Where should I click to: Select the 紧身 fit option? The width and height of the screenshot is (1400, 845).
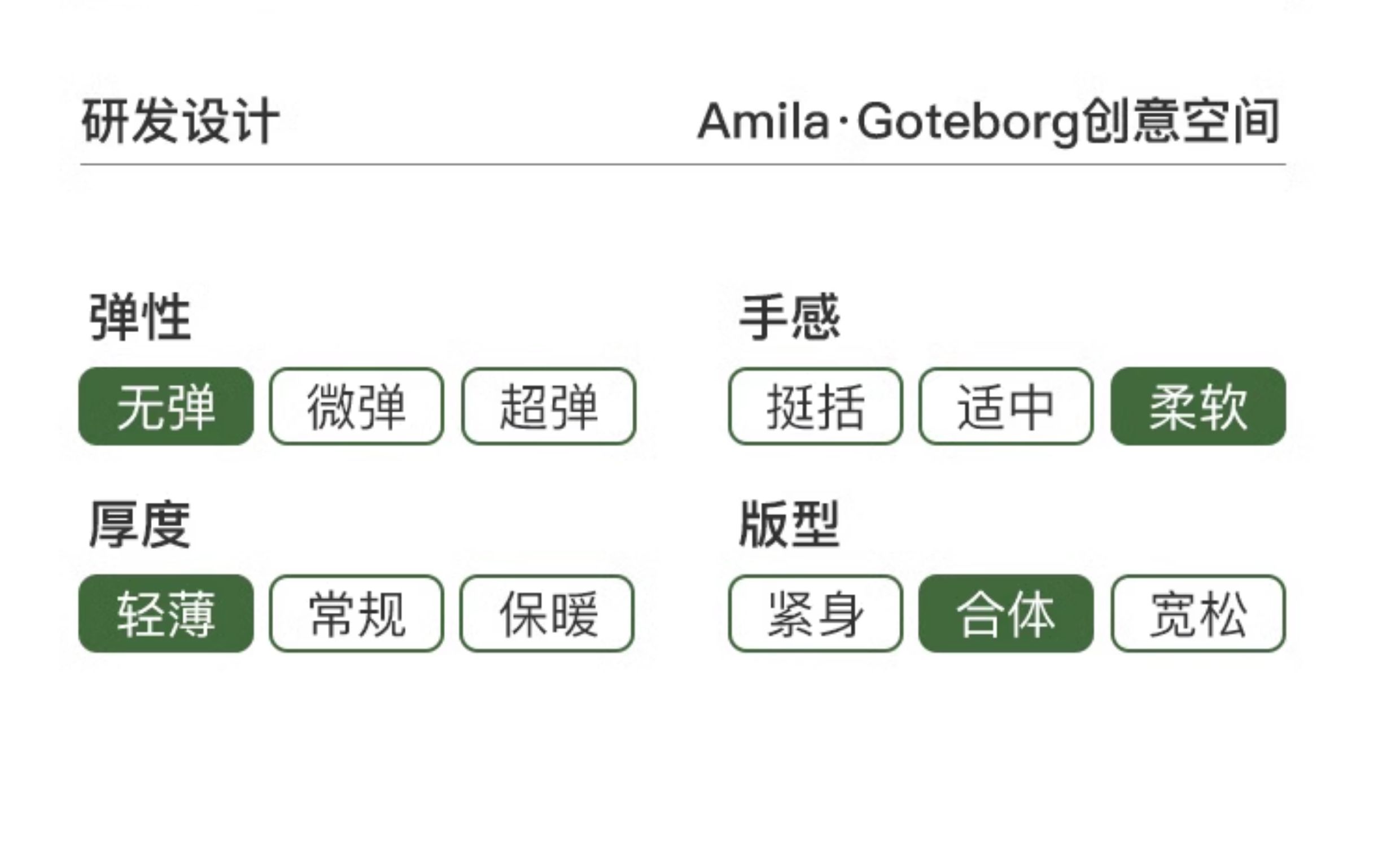click(x=815, y=613)
